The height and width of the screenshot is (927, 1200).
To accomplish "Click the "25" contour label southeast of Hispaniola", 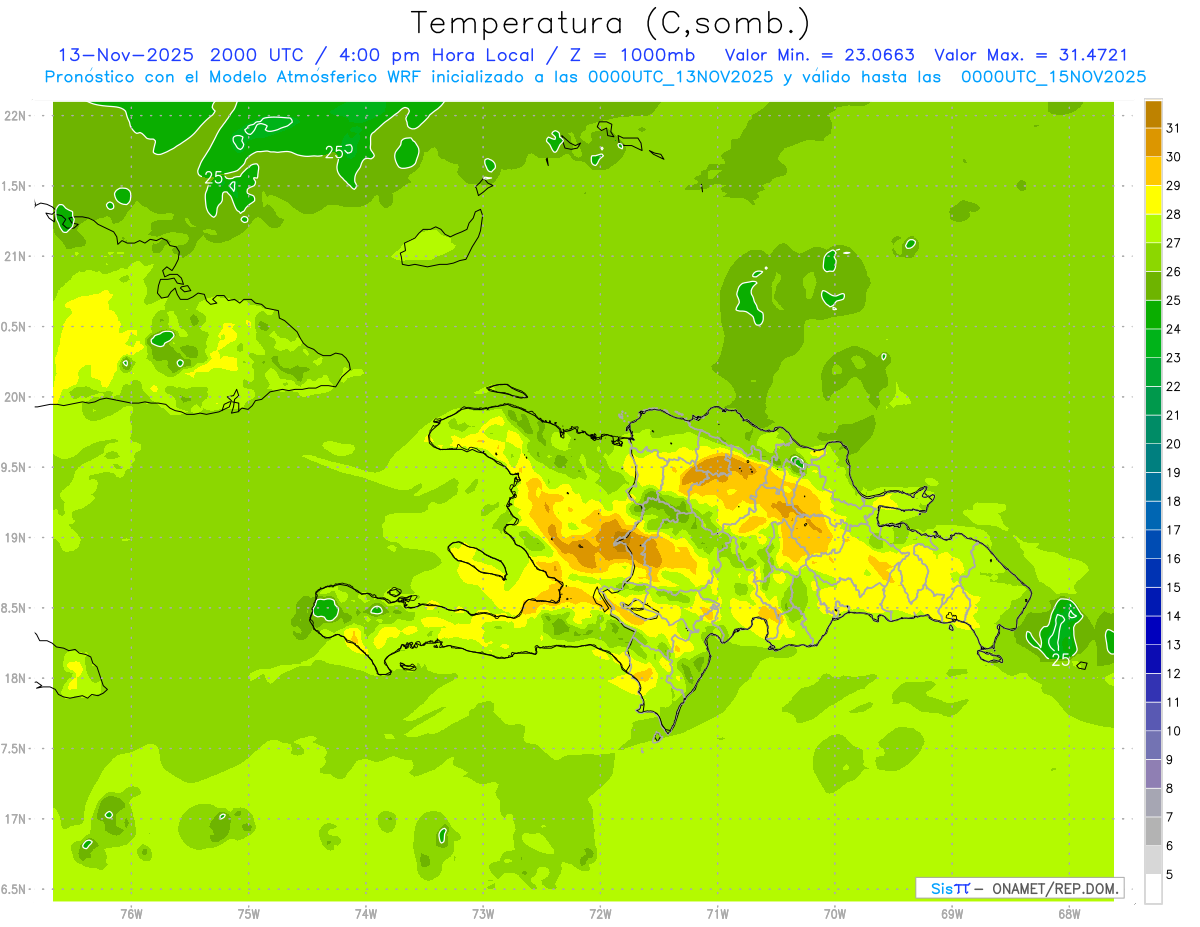I will [x=1060, y=659].
